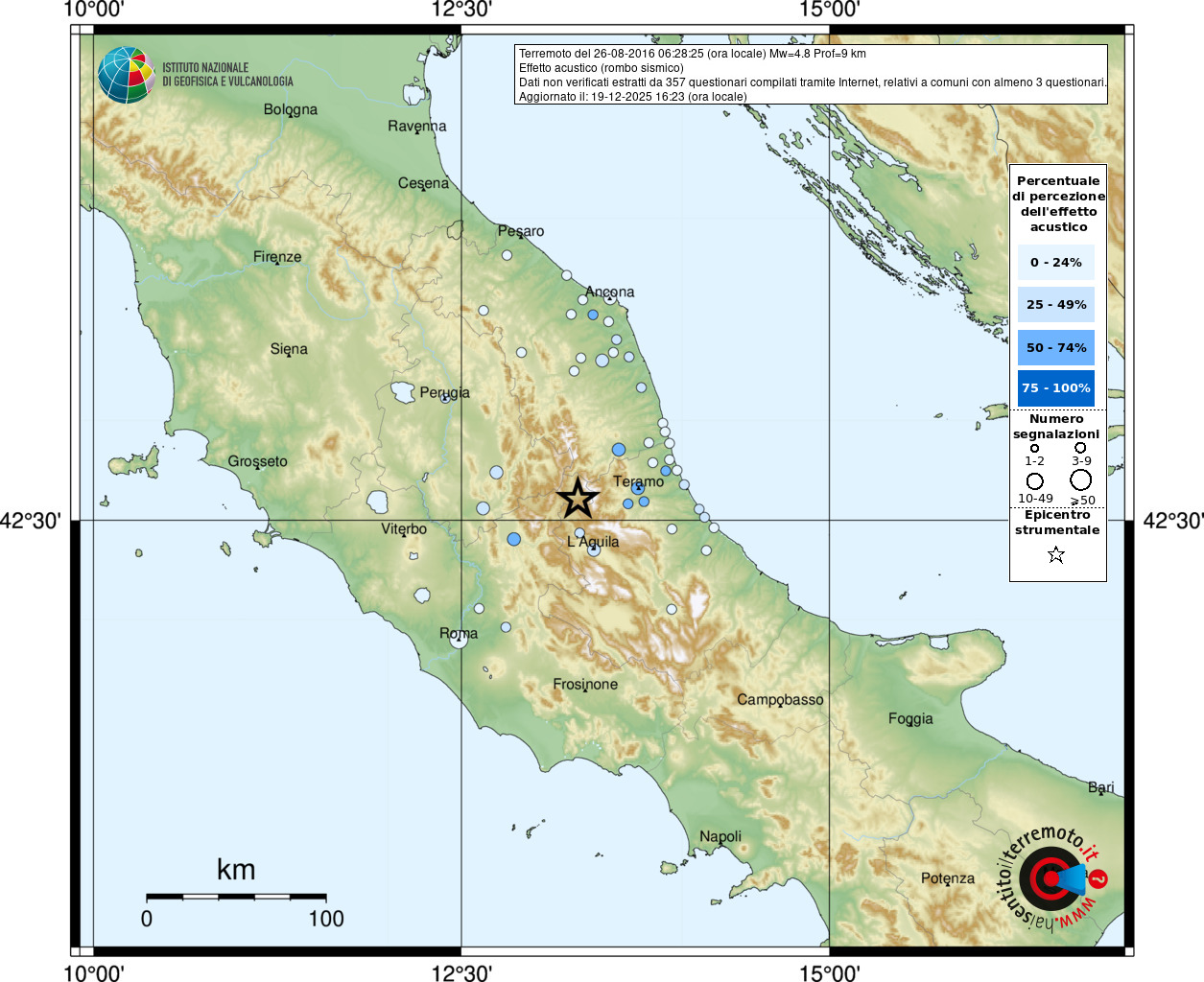This screenshot has width=1204, height=982.
Task: Click the km scale bar
Action: tap(236, 897)
